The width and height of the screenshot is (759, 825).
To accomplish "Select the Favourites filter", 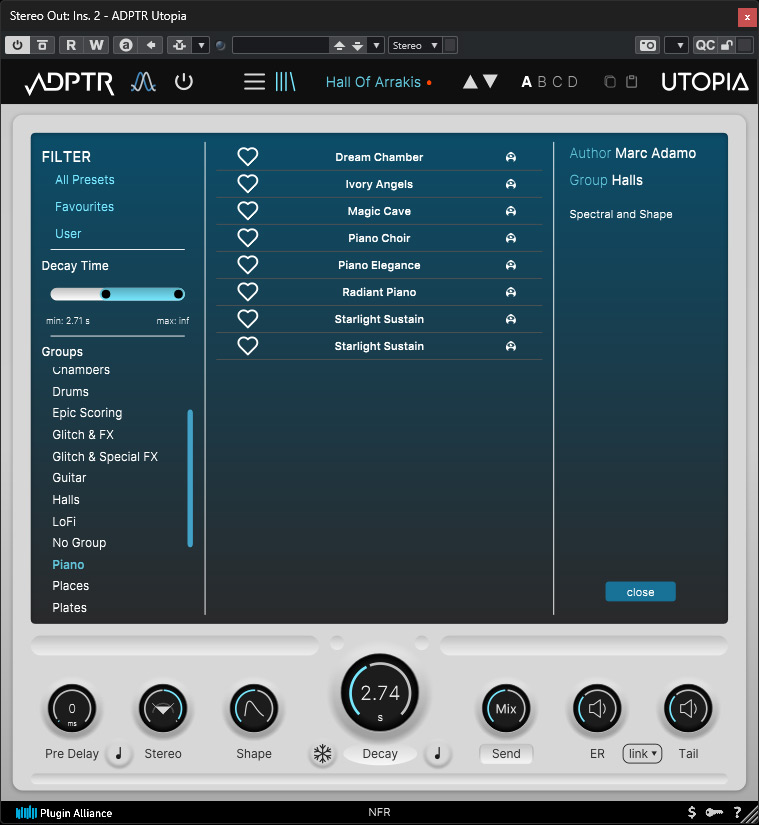I will pyautogui.click(x=84, y=206).
